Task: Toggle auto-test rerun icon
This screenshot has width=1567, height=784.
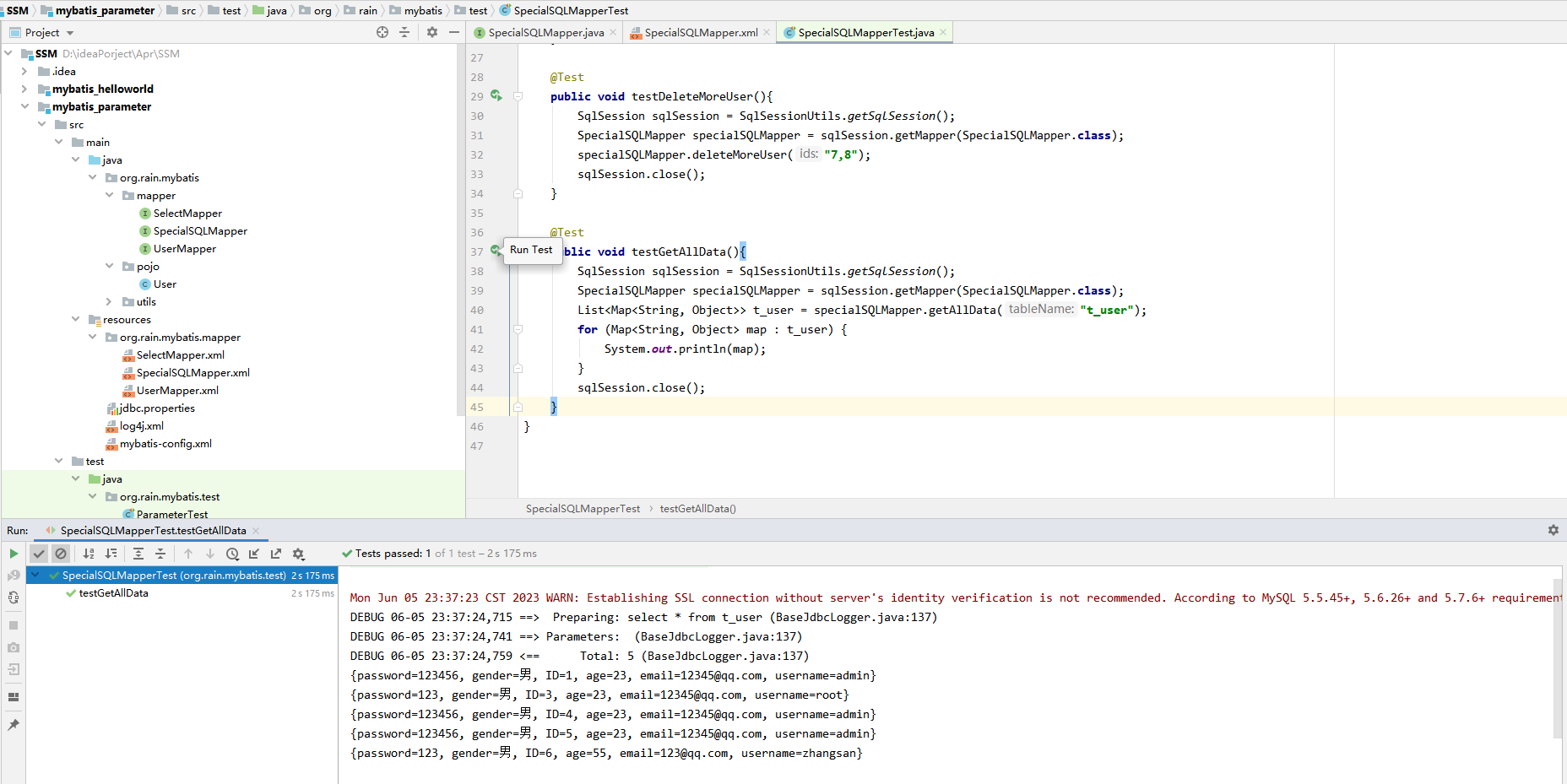Action: (x=14, y=597)
